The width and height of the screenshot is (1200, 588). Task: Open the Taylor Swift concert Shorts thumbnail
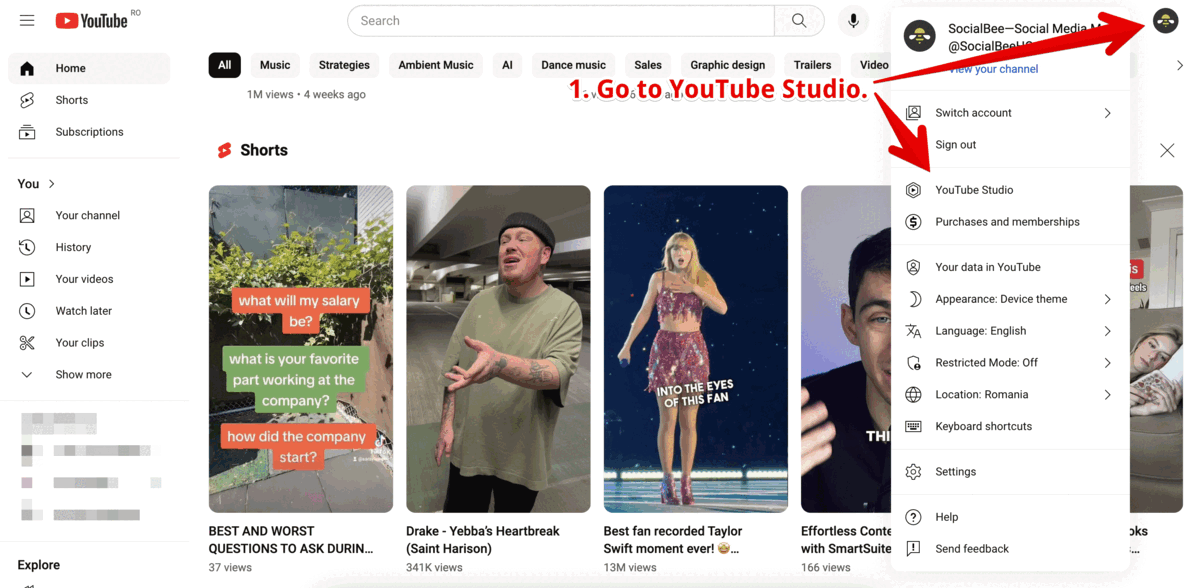click(x=696, y=349)
